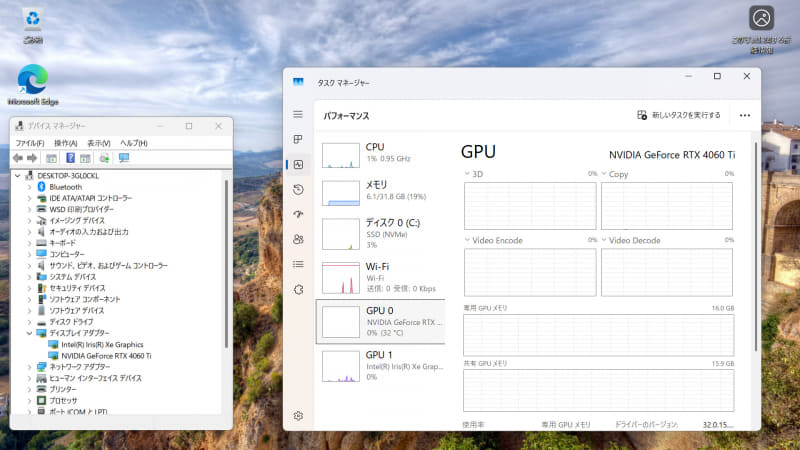Select Performance icon in Task Manager sidebar

pos(298,164)
